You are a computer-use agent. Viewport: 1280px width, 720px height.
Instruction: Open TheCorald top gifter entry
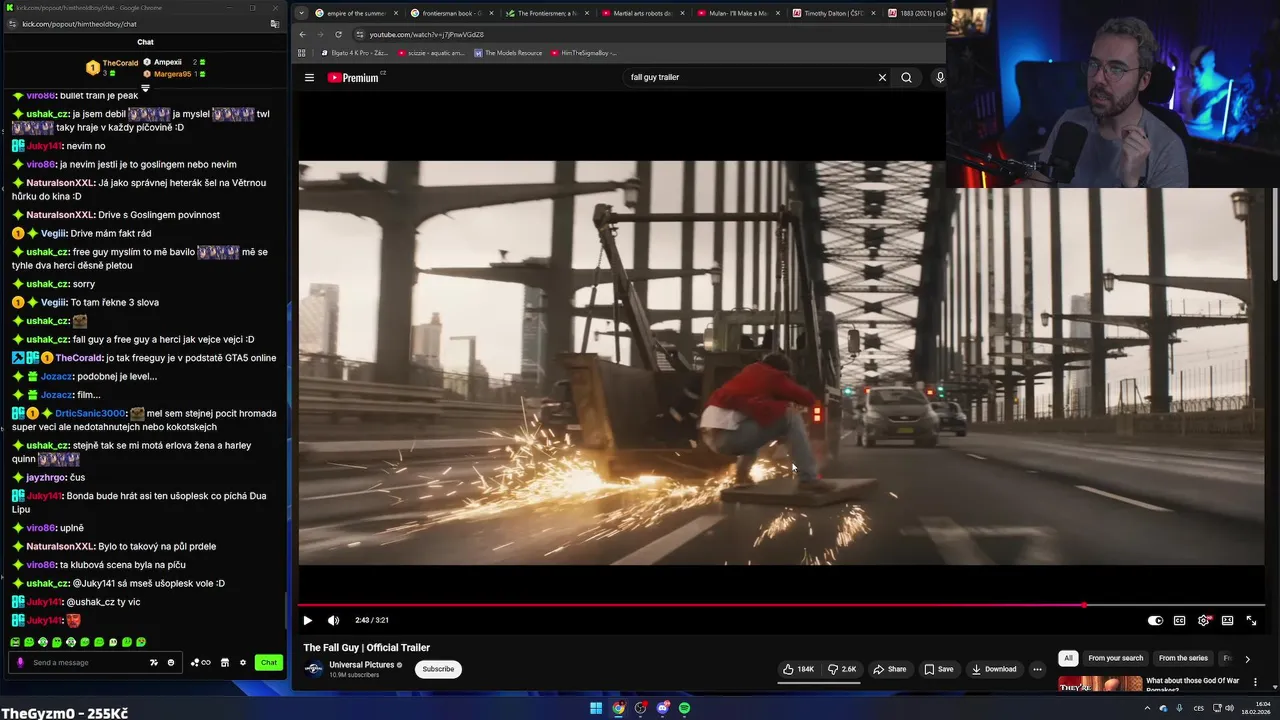[112, 67]
